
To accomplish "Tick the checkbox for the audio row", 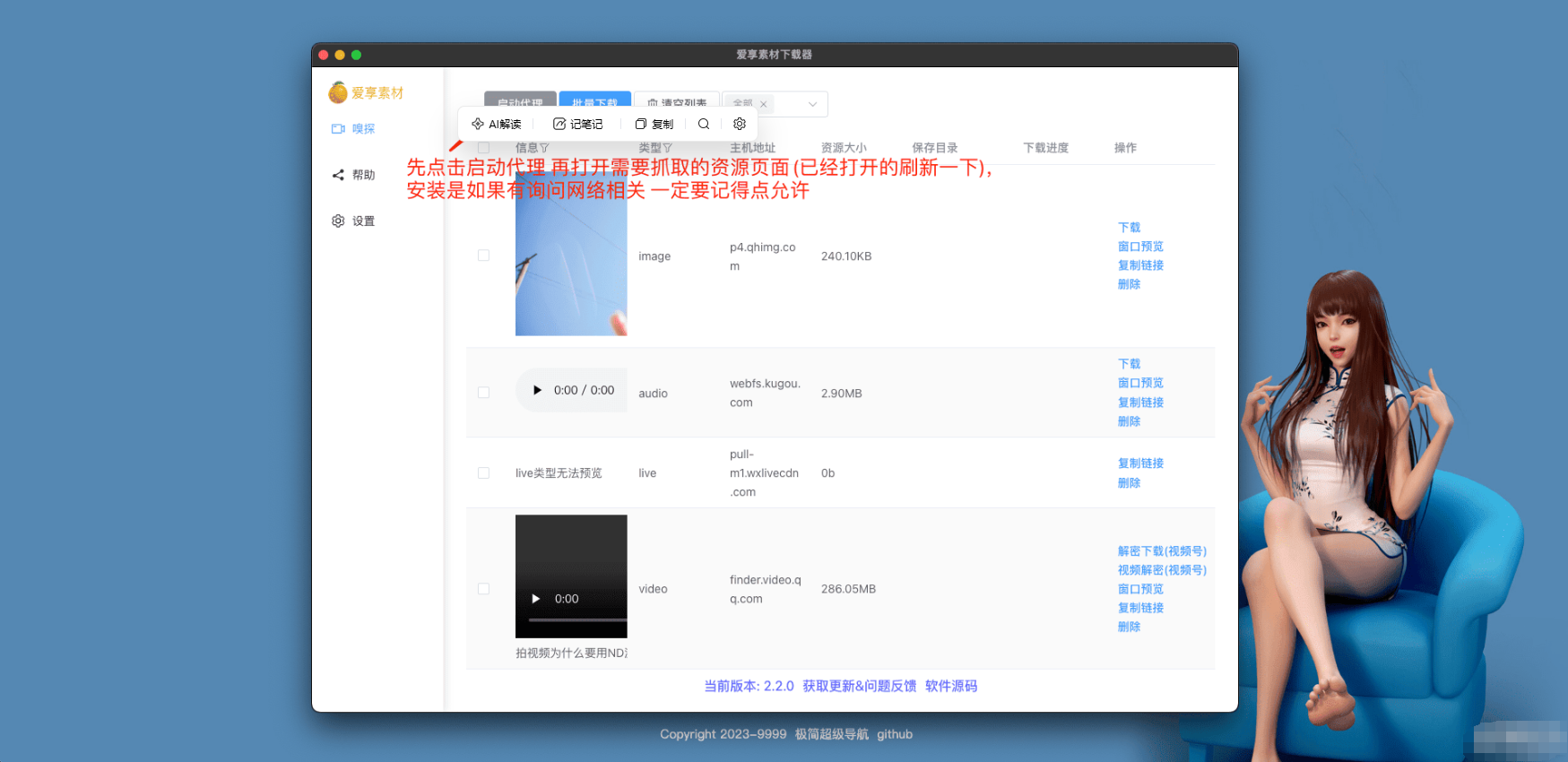I will (x=484, y=393).
